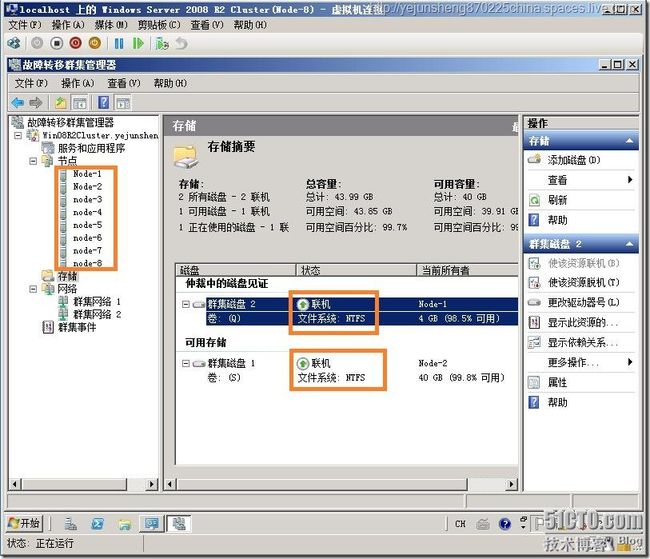Click the red Shut Down VM button

click(x=75, y=43)
